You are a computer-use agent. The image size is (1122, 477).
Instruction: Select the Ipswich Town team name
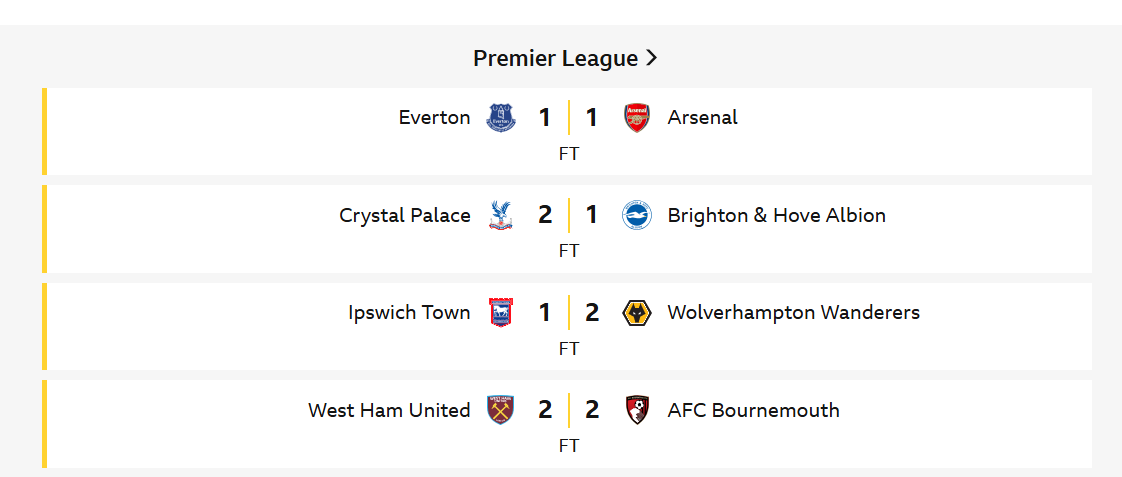[409, 312]
